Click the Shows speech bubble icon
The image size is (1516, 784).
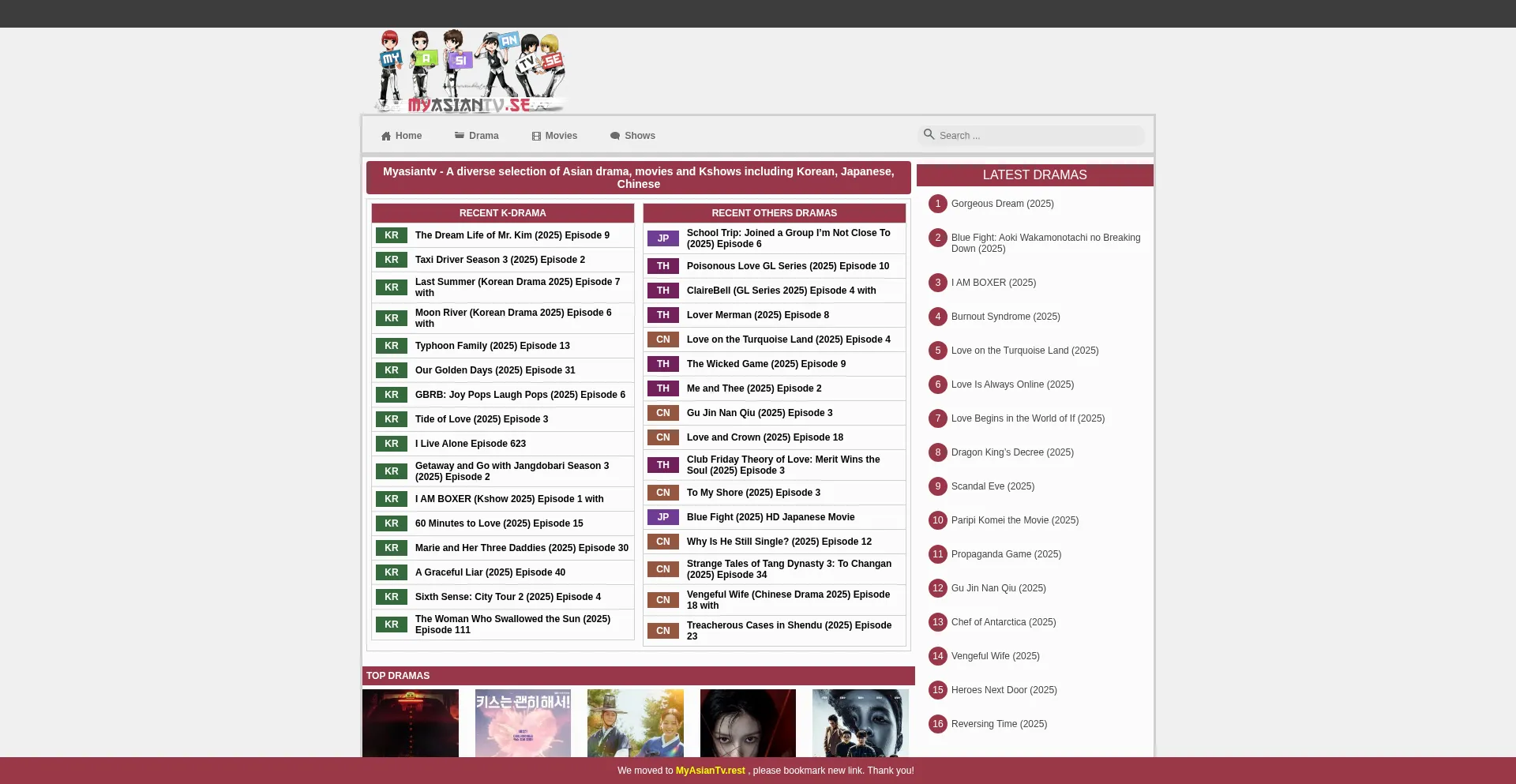[615, 136]
